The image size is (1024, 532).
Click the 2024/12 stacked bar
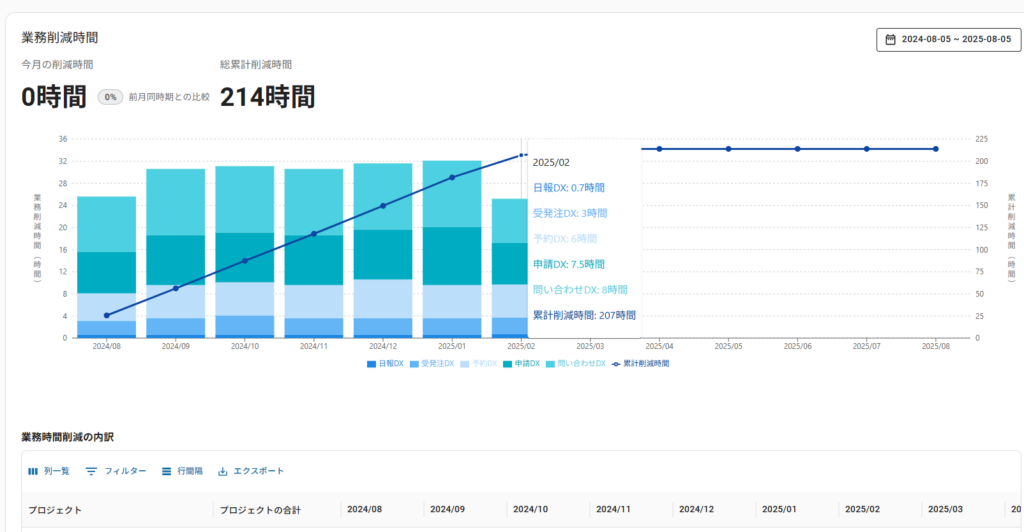[383, 251]
